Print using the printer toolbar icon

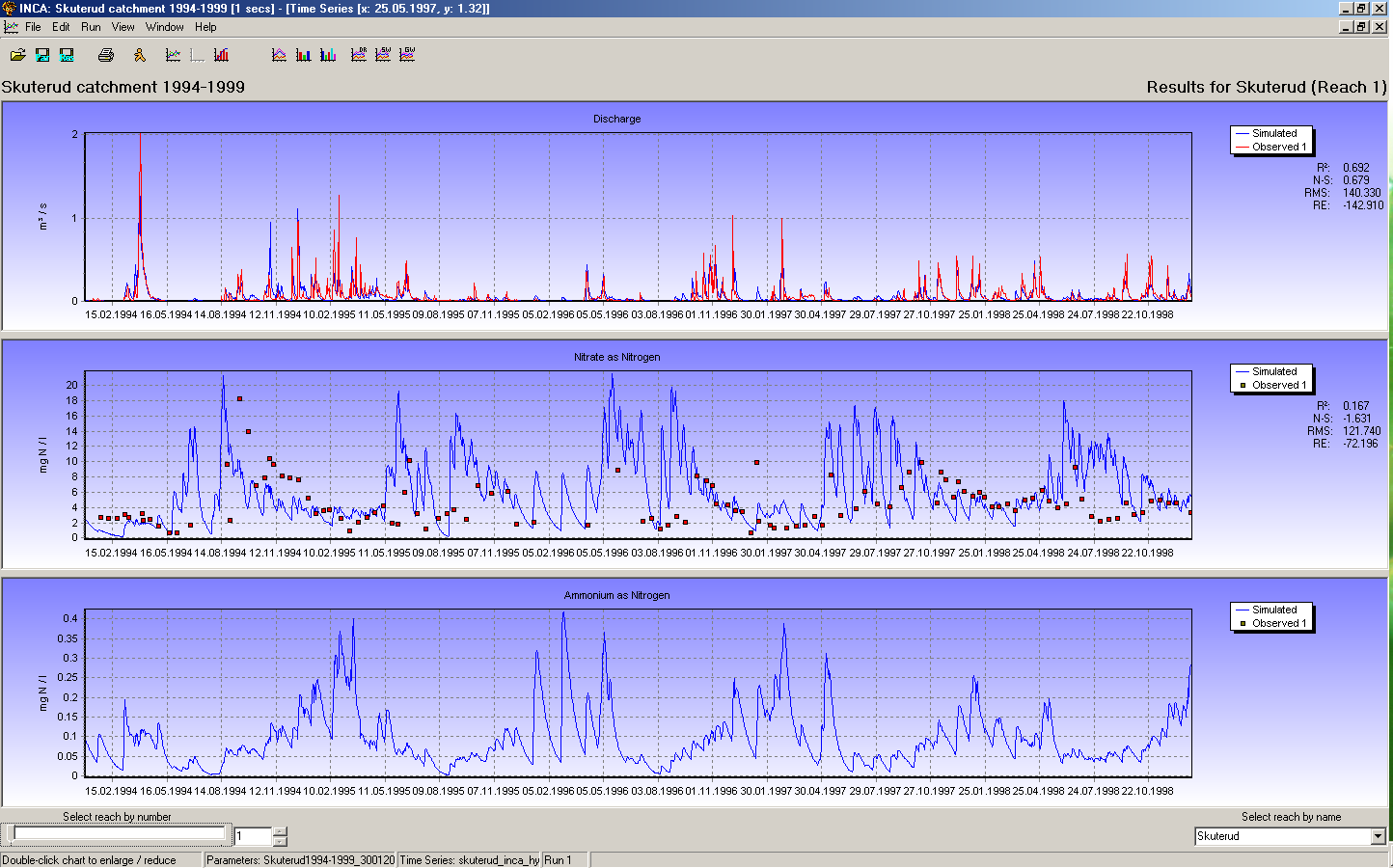pyautogui.click(x=106, y=55)
